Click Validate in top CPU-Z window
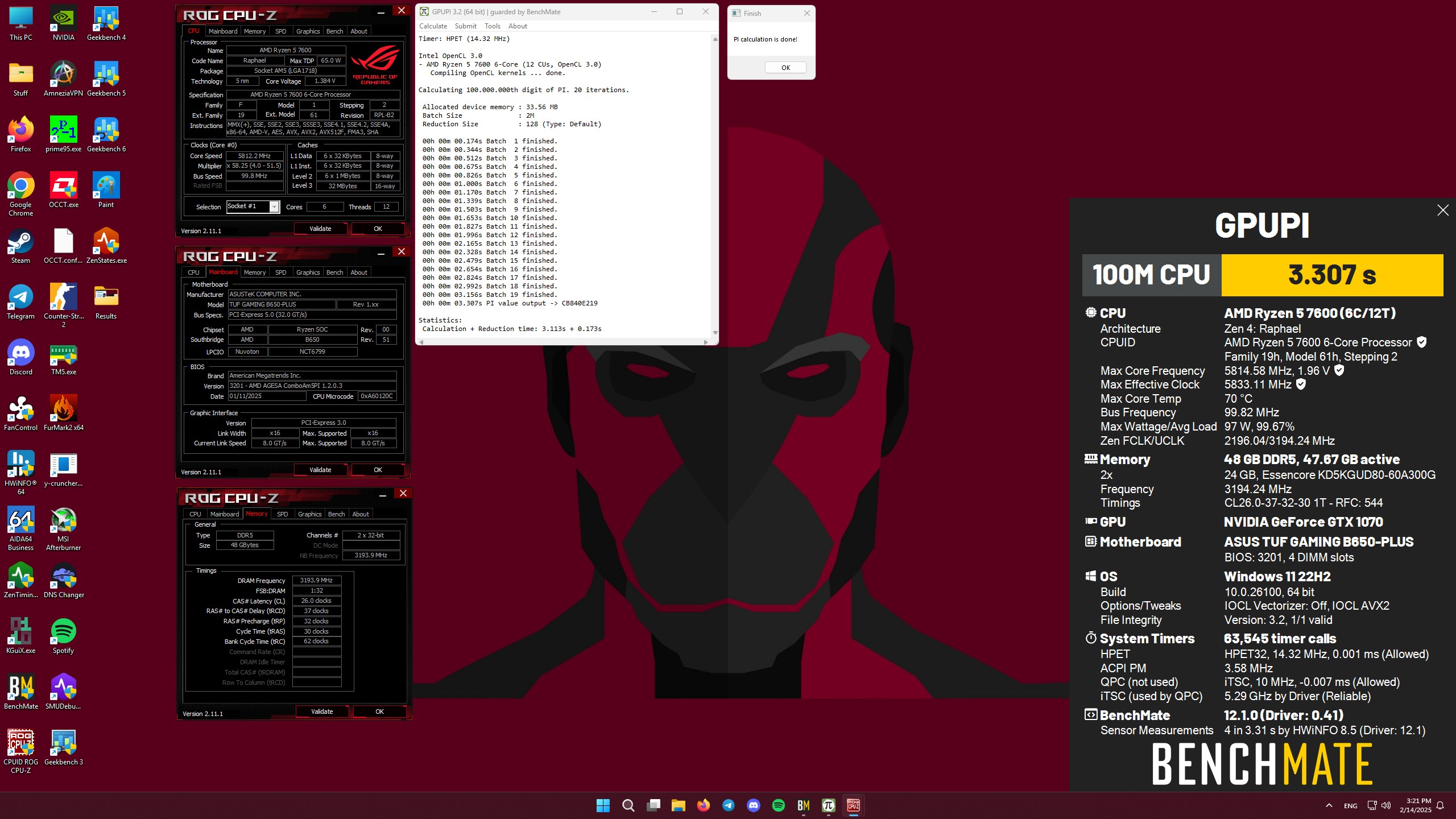 pyautogui.click(x=320, y=229)
